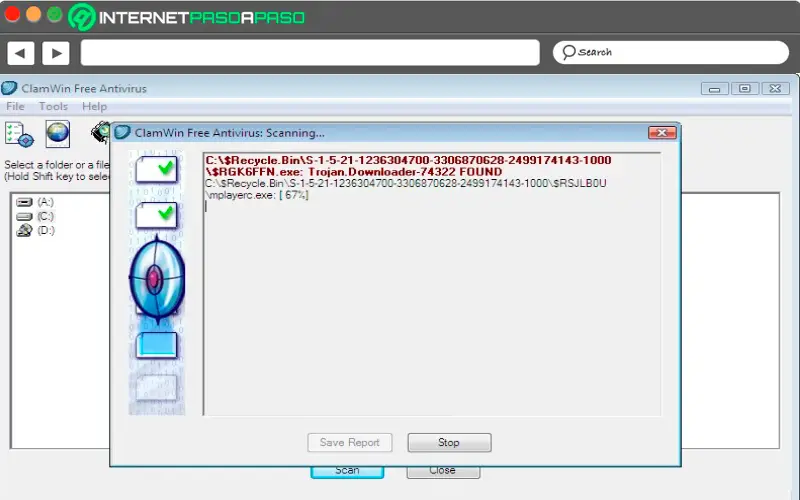The height and width of the screenshot is (500, 800).
Task: Minimize the main ClamWin window
Action: [x=714, y=89]
